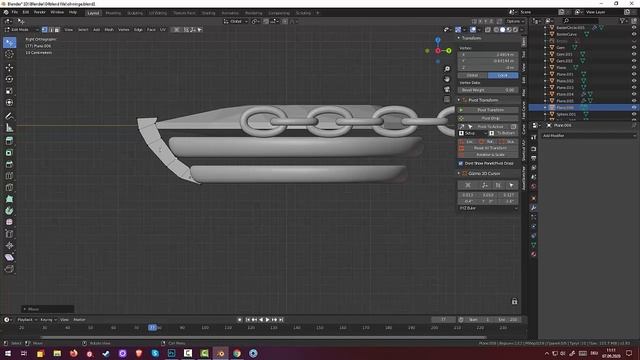Viewport: 640px width, 360px height.
Task: Select the Measure tool
Action: coord(9,128)
